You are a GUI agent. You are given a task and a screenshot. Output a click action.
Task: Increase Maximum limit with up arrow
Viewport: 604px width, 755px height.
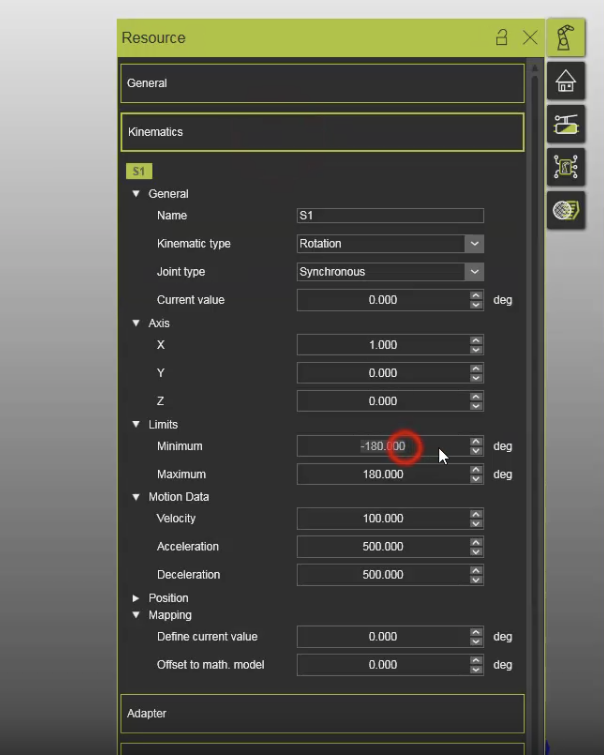tap(476, 470)
